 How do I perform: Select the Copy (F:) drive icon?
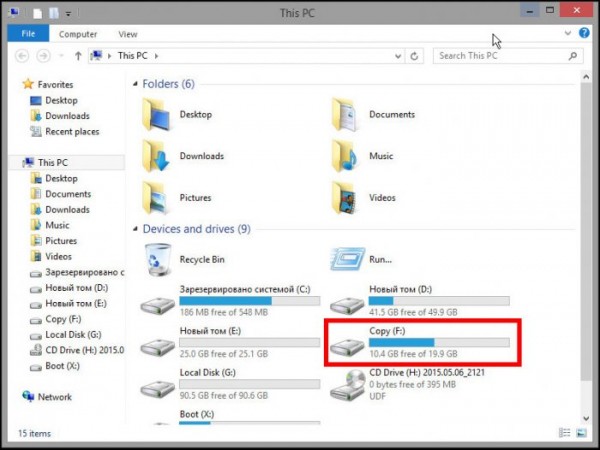click(347, 347)
